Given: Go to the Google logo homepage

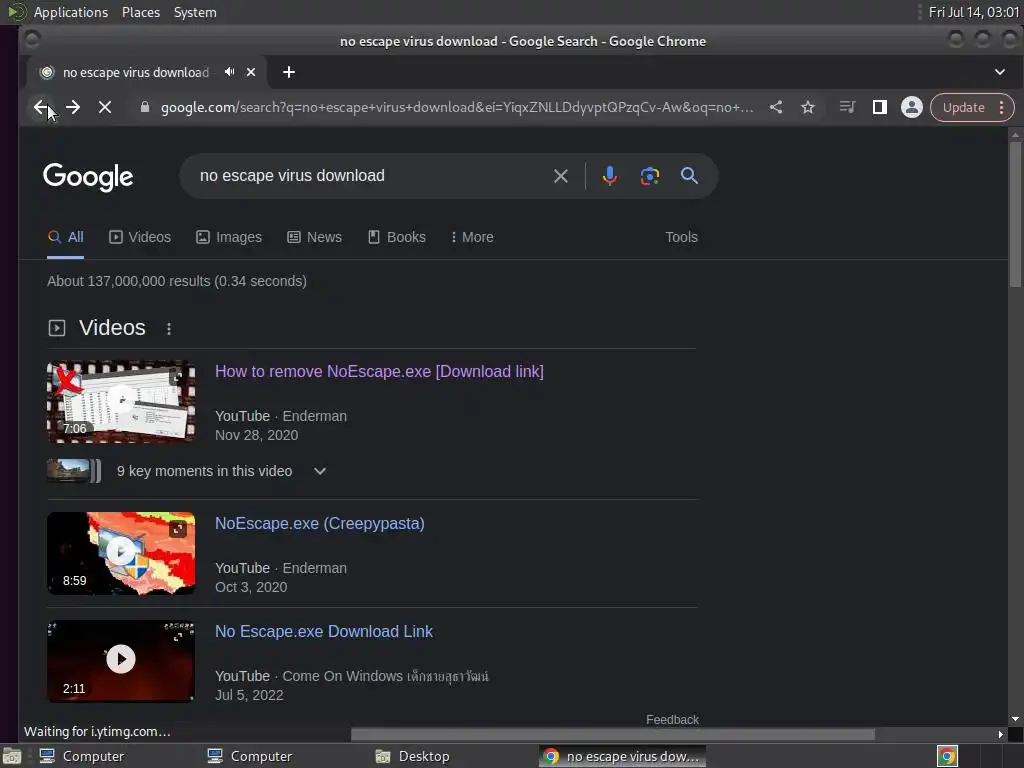Looking at the screenshot, I should [88, 177].
